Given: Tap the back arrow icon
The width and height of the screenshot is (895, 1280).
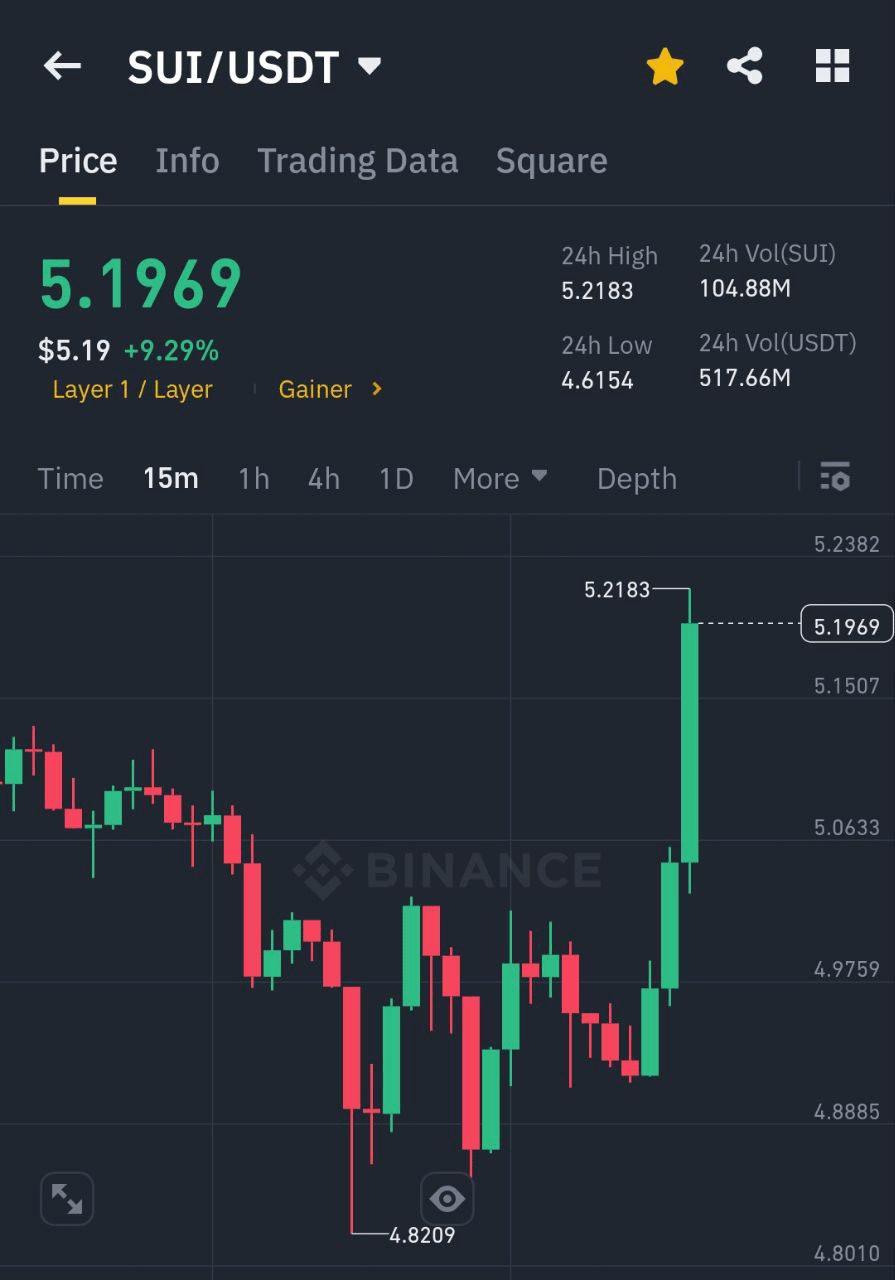Looking at the screenshot, I should (x=62, y=67).
